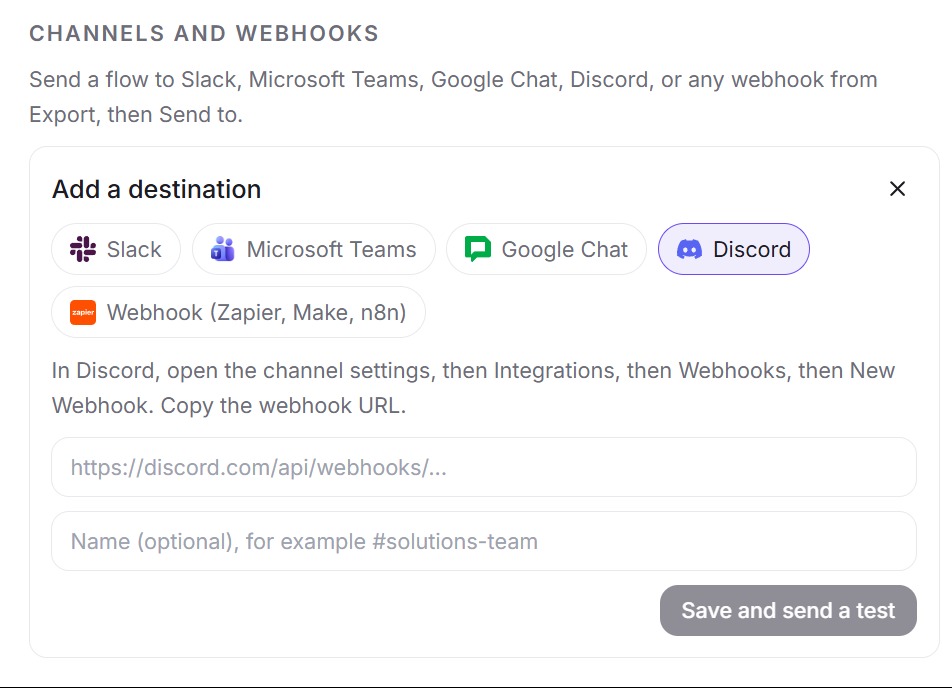
Task: Click the 'Add a destination' heading
Action: coord(157,189)
